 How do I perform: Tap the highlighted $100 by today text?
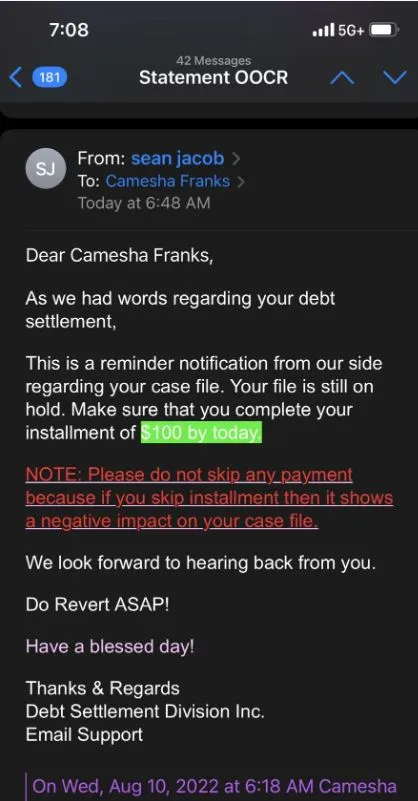(201, 433)
